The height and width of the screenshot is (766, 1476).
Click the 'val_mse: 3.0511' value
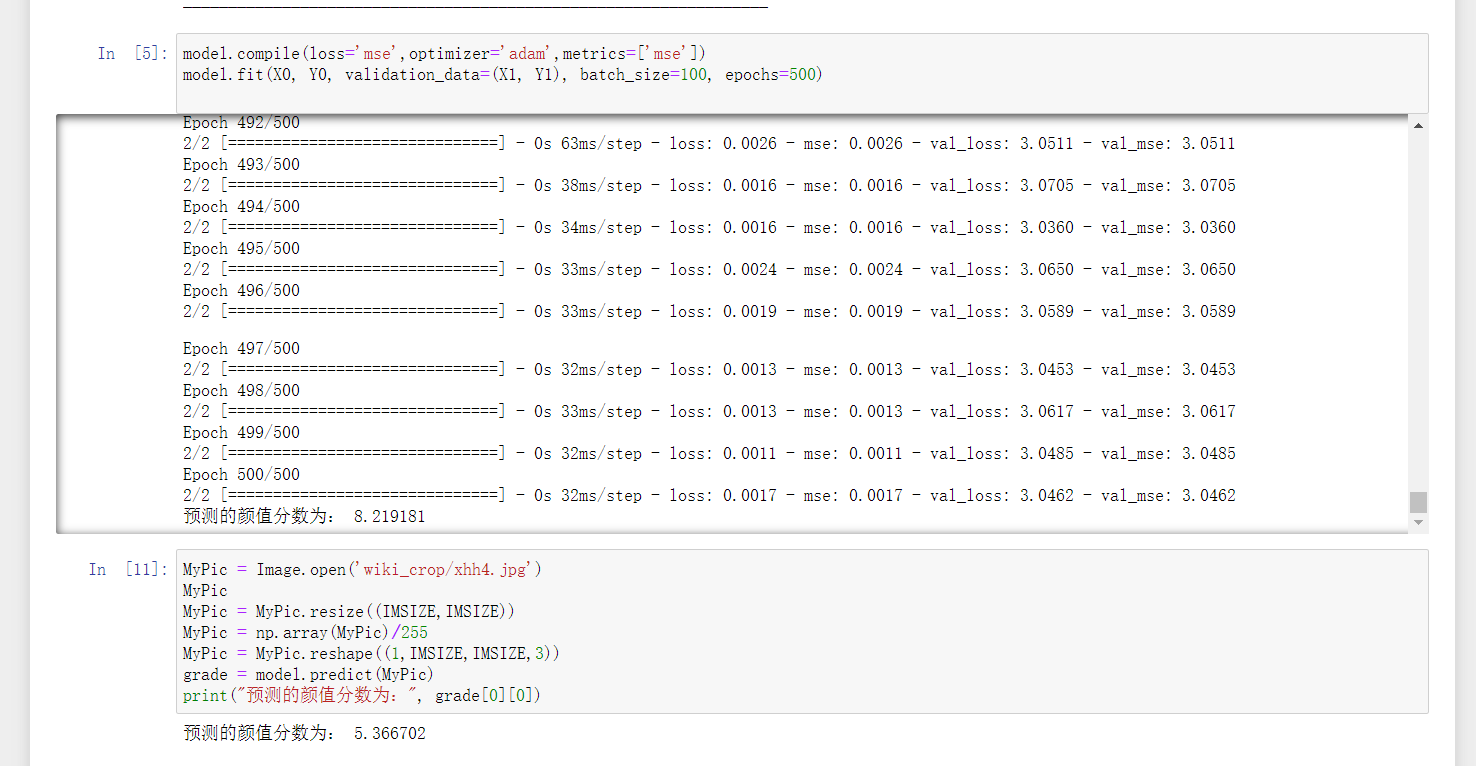(x=1168, y=144)
